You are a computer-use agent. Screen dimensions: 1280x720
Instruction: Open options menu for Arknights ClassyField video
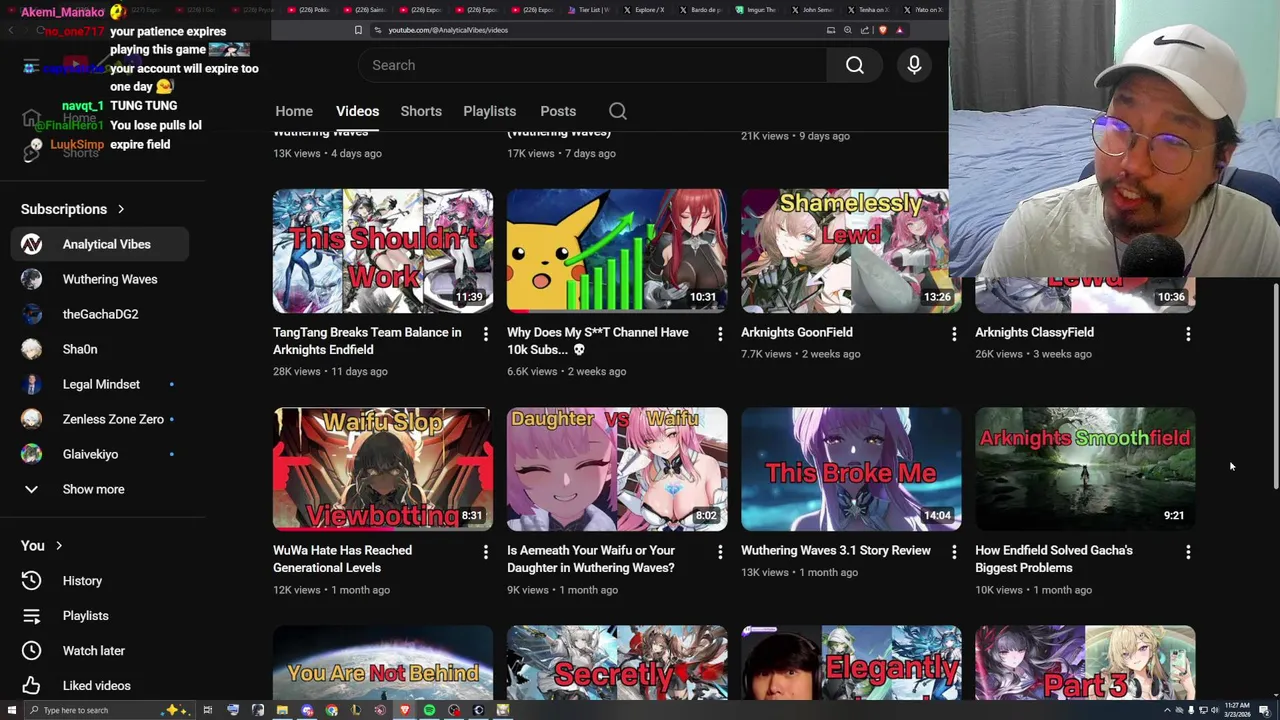(x=1188, y=334)
